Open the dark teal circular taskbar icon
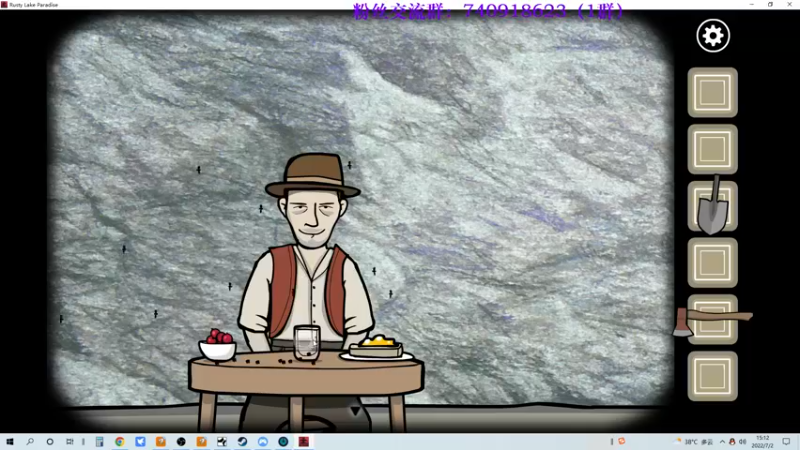The height and width of the screenshot is (450, 800). (283, 442)
